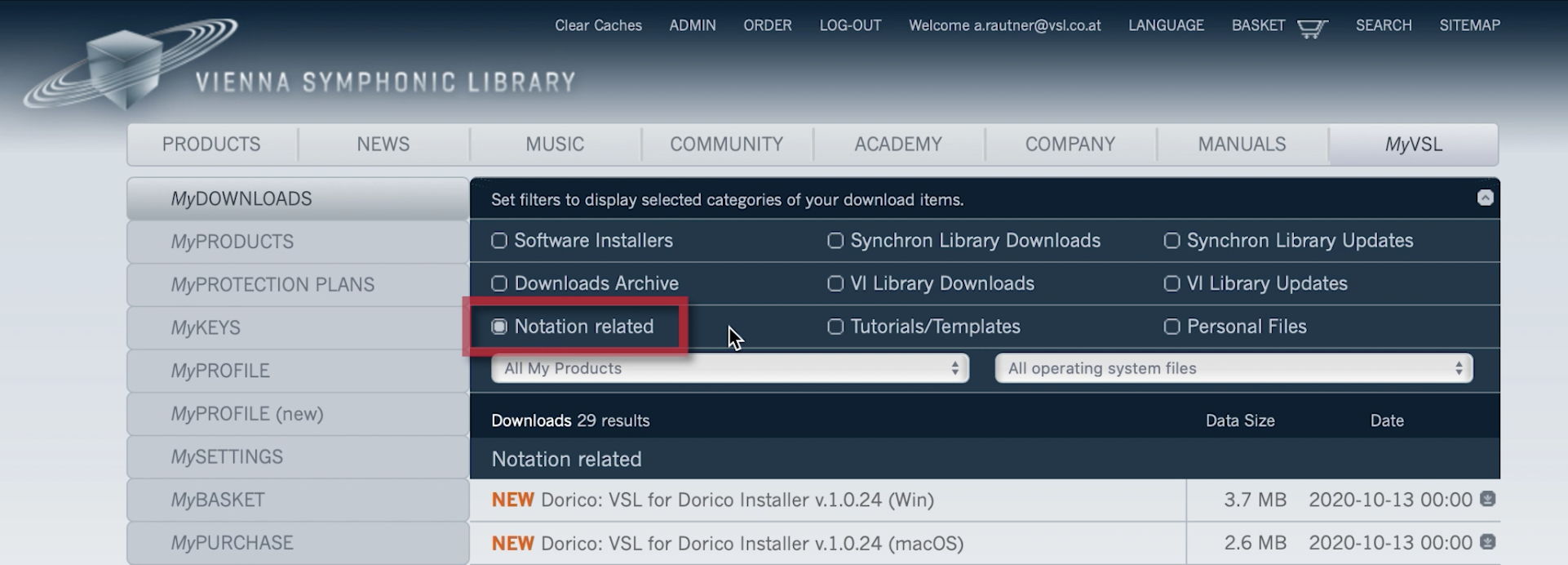
Task: Enable the Downloads Archive filter
Action: click(x=499, y=283)
